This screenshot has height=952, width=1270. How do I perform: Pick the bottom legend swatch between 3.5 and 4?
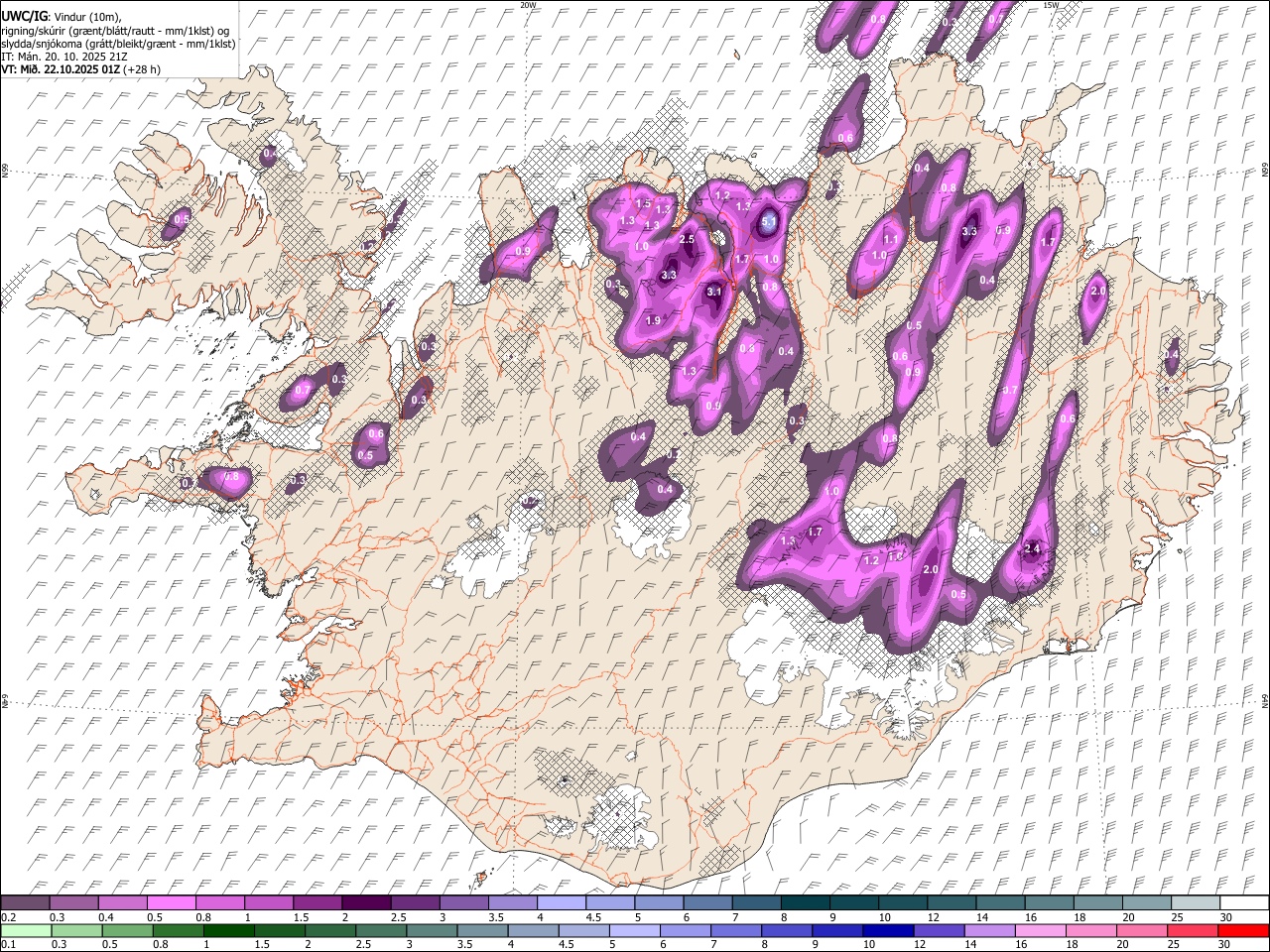482,930
